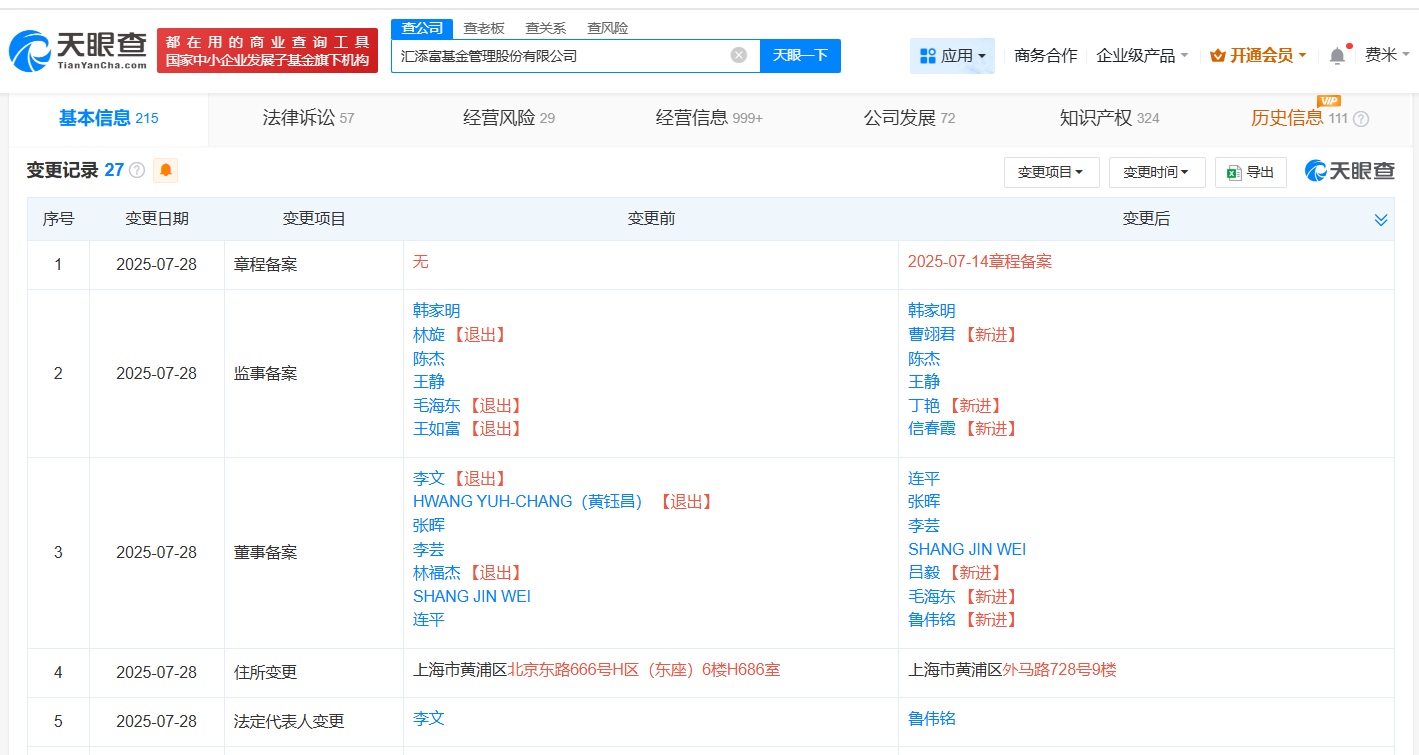The image size is (1419, 755).
Task: Click the 天眼一下 search button
Action: (x=800, y=55)
